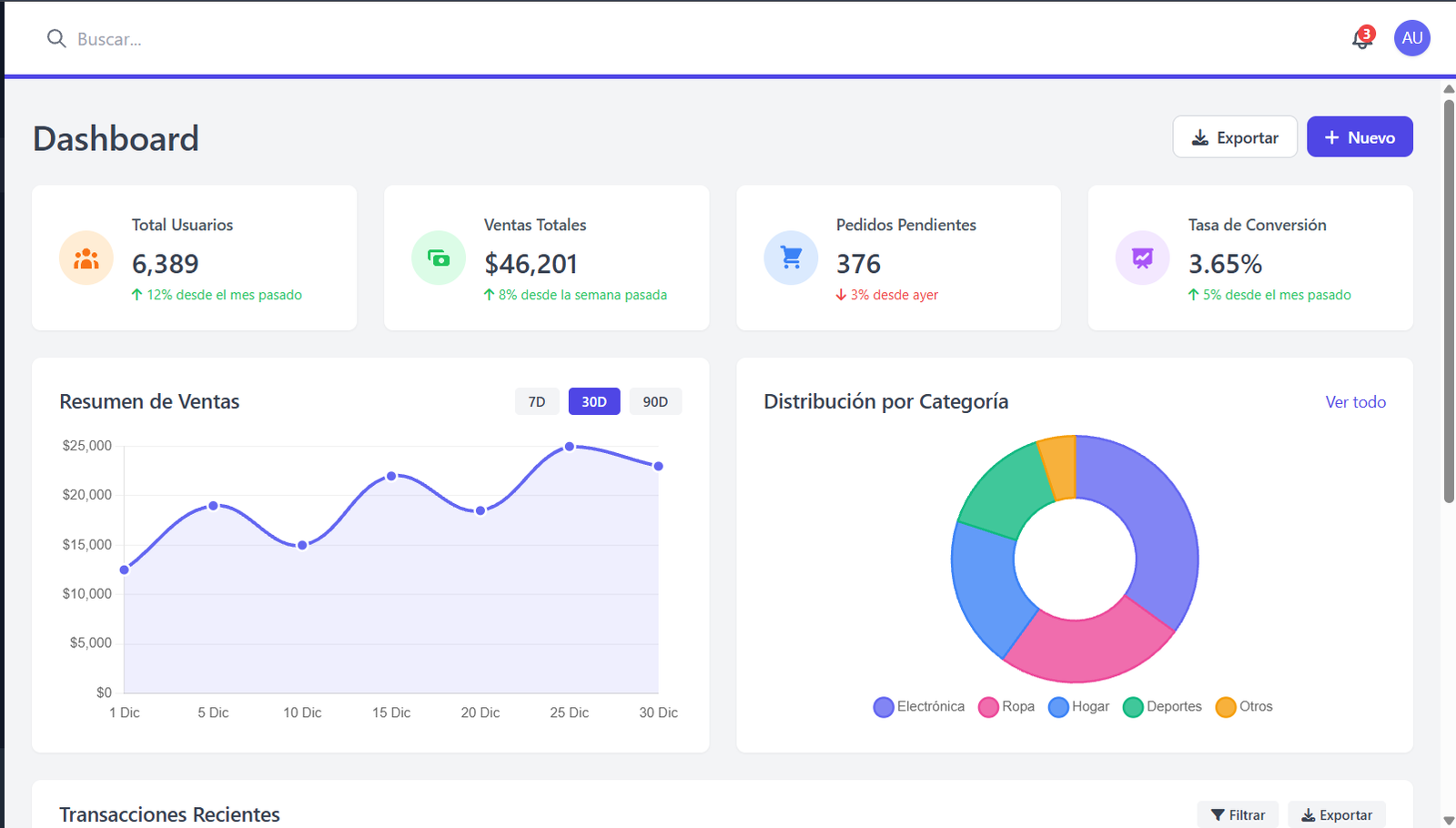Open the AU profile avatar menu
Screen dimensions: 1456x828
coord(1411,38)
